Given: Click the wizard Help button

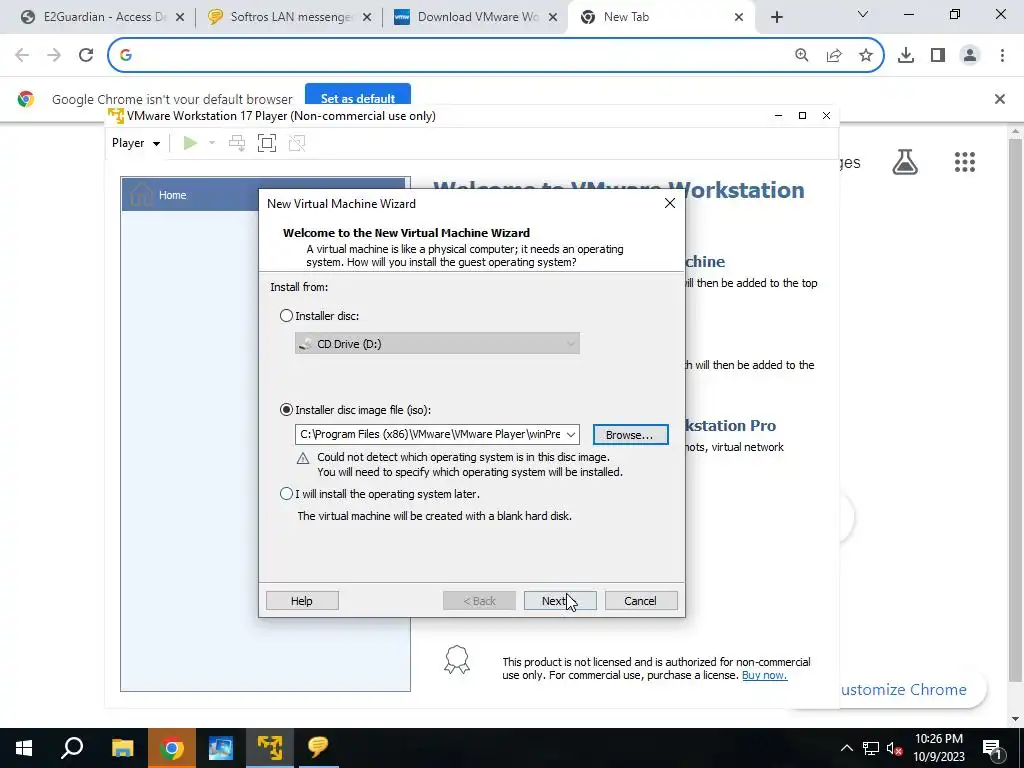Looking at the screenshot, I should [x=302, y=601].
